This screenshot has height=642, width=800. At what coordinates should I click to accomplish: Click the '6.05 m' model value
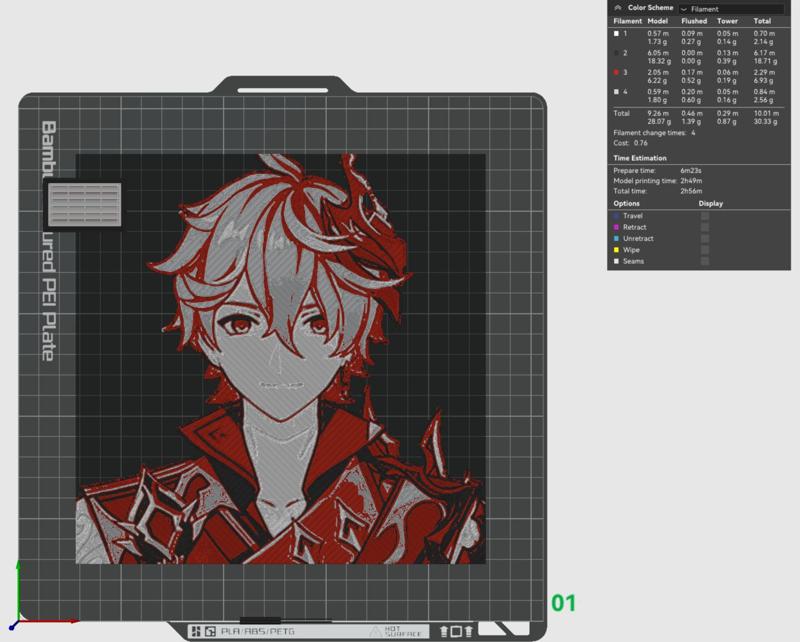point(658,53)
